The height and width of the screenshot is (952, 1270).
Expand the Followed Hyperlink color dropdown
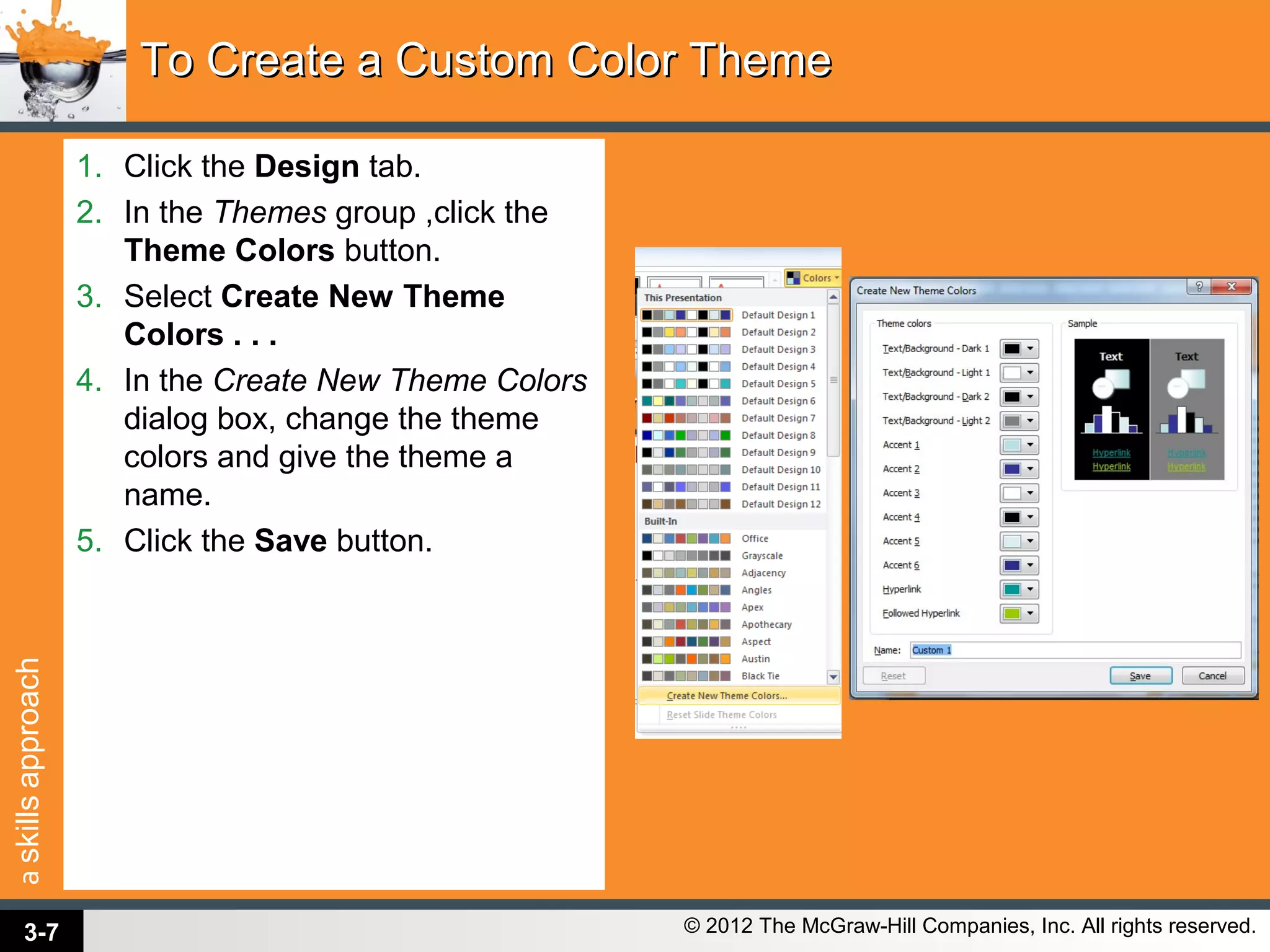click(x=1030, y=614)
